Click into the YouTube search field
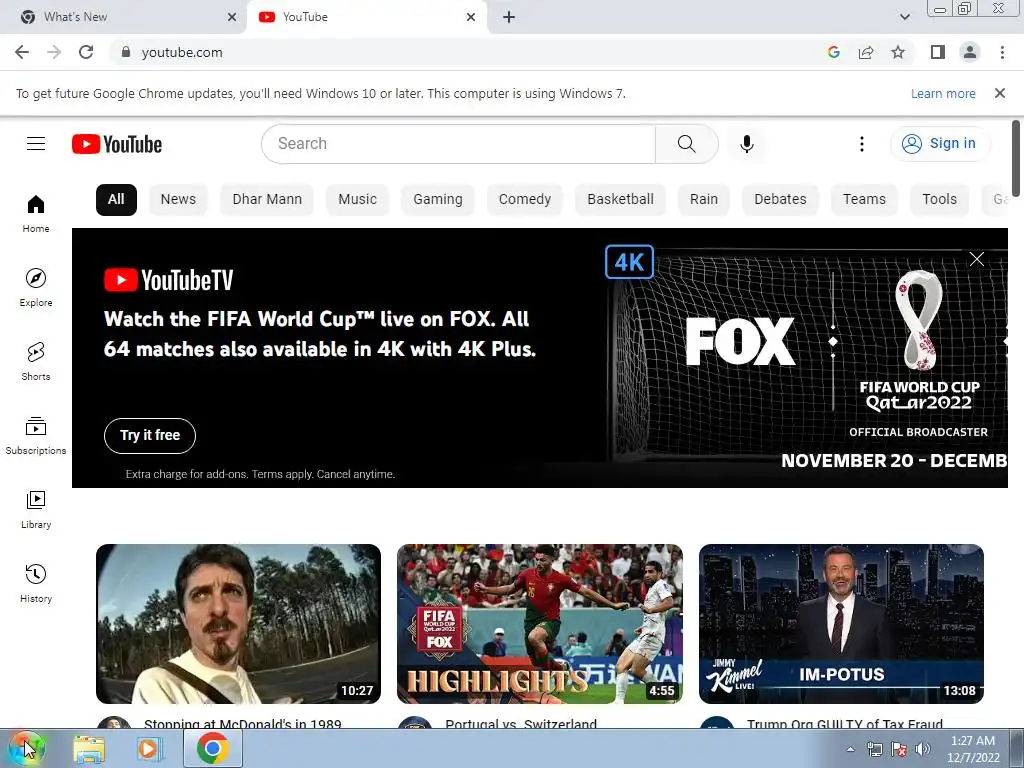The image size is (1024, 768). [458, 144]
